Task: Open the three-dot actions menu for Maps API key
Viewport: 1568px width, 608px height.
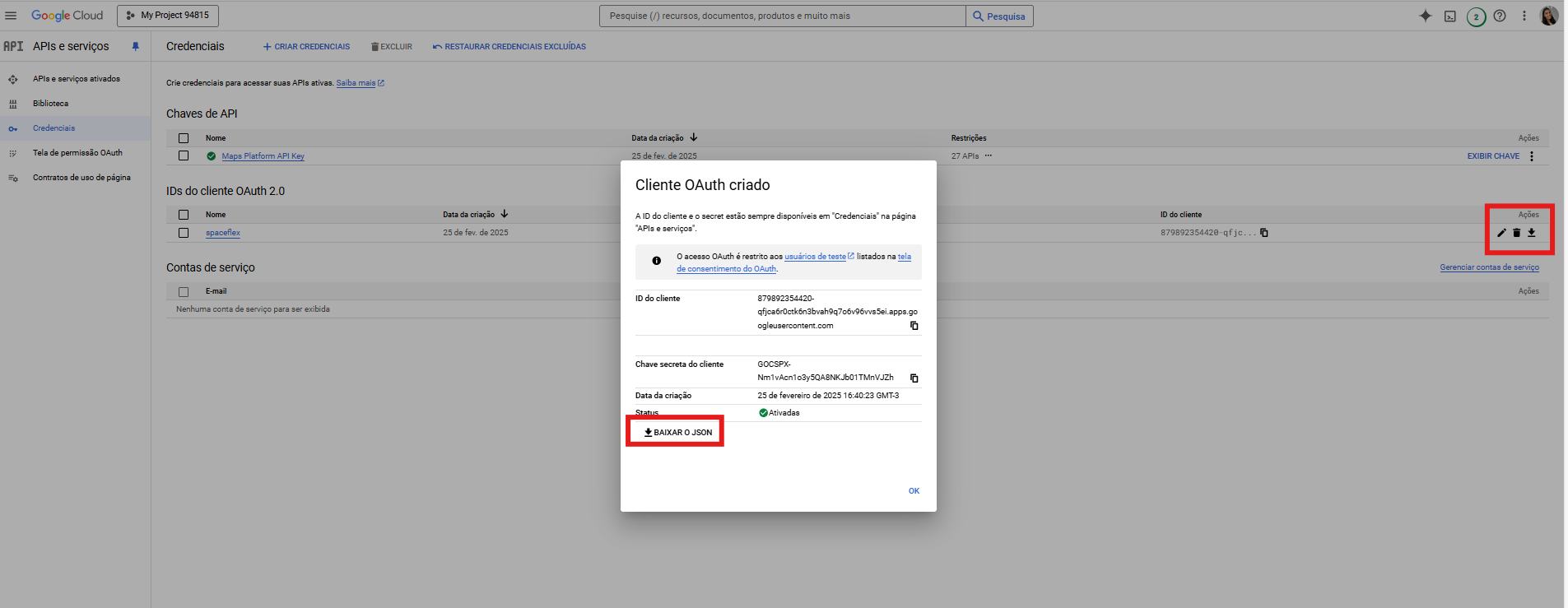Action: coord(1532,156)
